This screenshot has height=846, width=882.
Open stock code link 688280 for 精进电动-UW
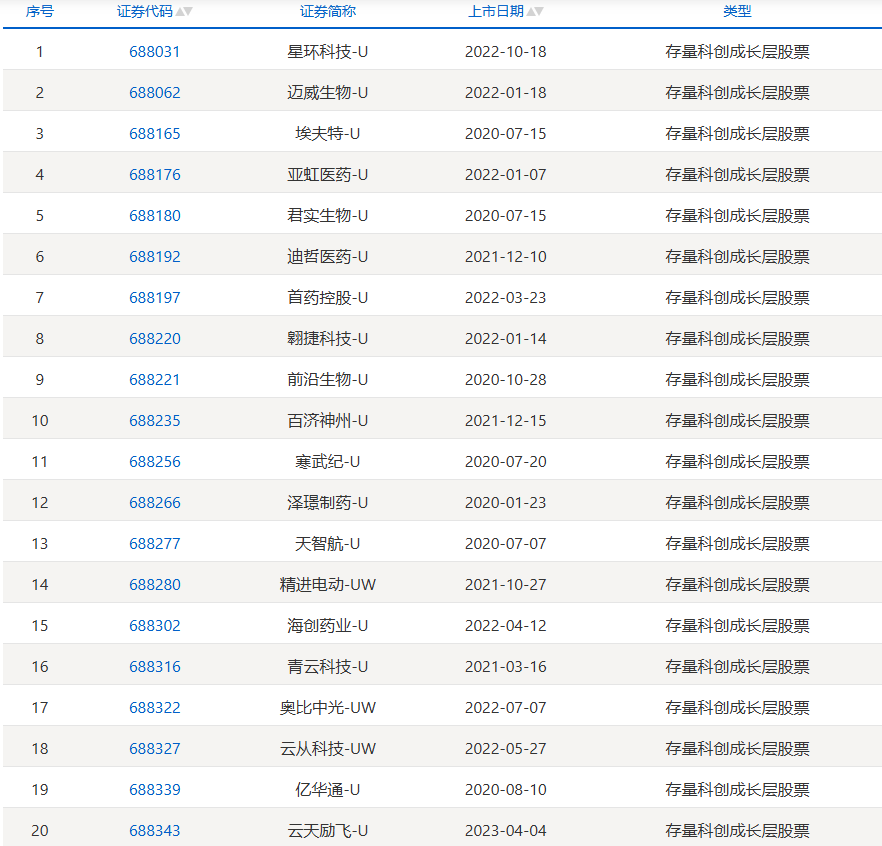154,584
